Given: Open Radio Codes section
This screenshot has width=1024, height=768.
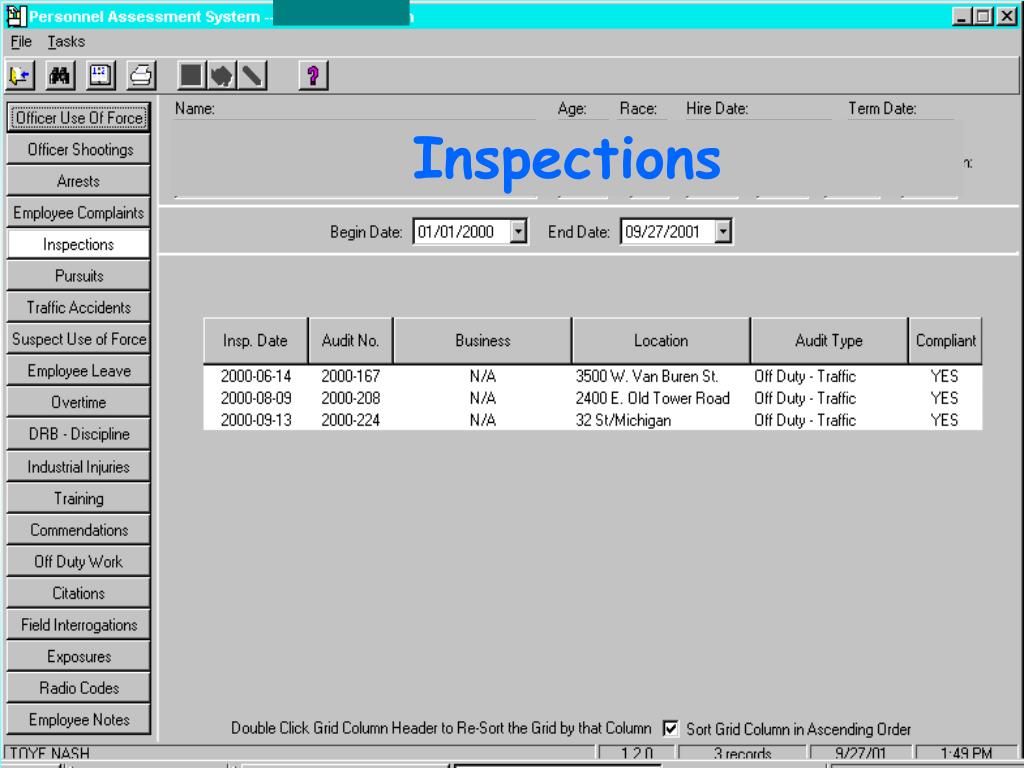Looking at the screenshot, I should click(78, 688).
